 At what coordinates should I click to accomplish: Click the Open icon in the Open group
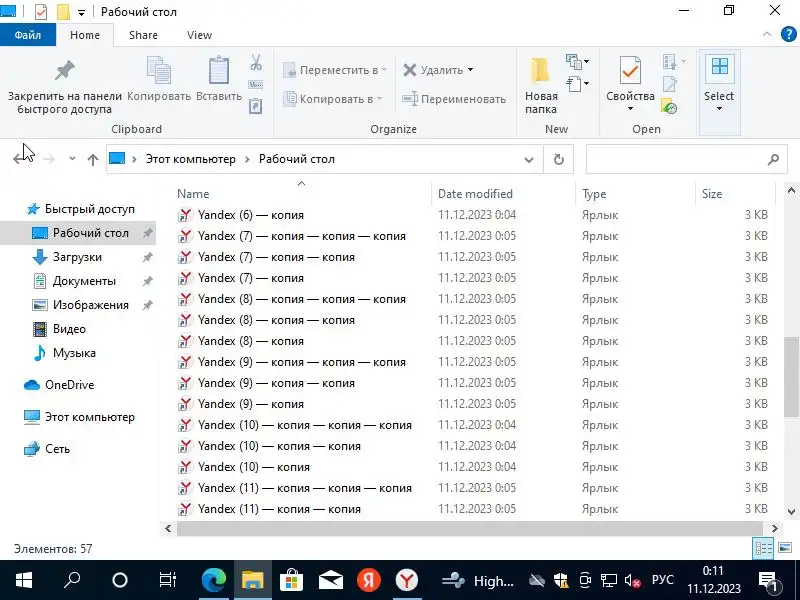point(669,62)
